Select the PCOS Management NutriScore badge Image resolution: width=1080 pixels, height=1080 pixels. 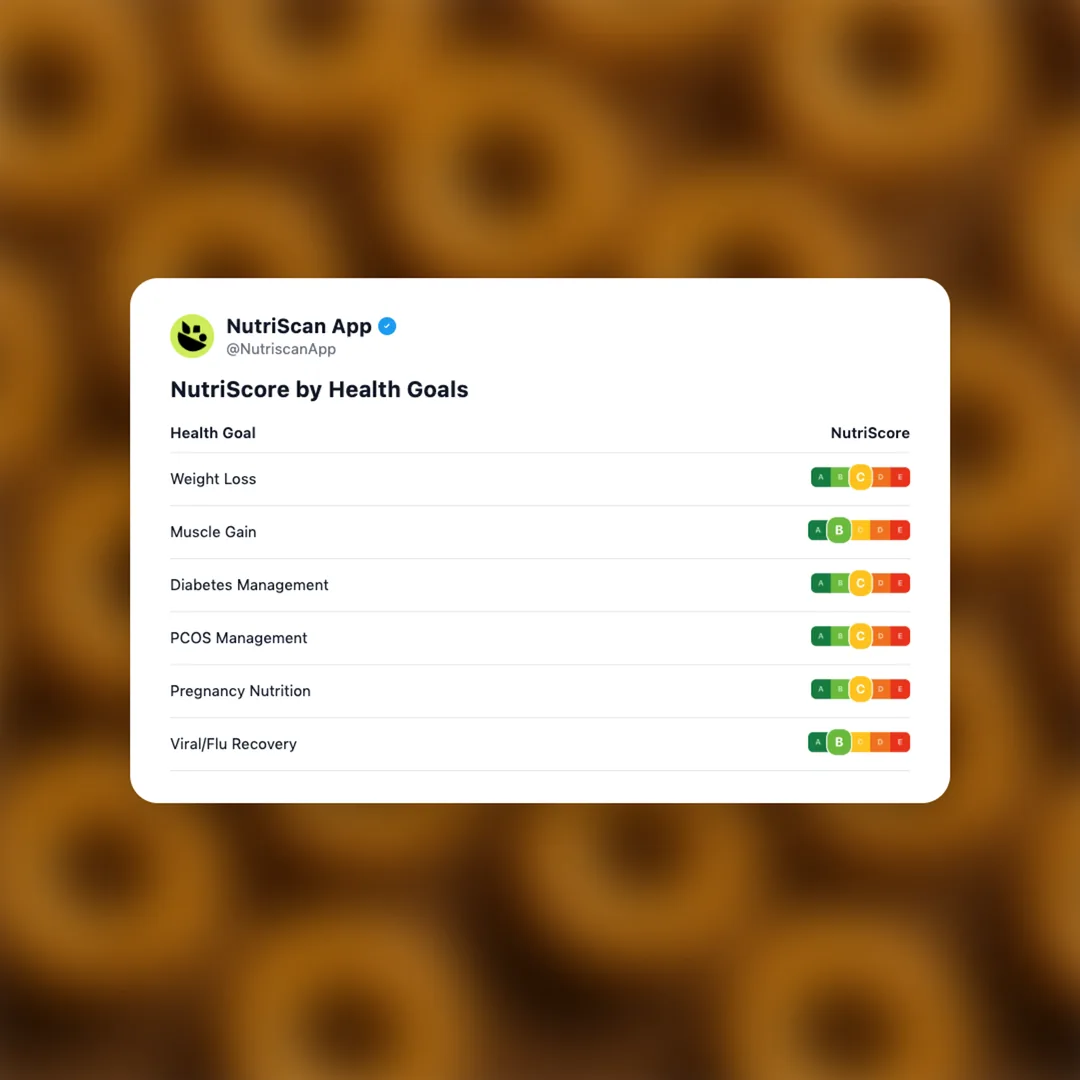coord(860,637)
